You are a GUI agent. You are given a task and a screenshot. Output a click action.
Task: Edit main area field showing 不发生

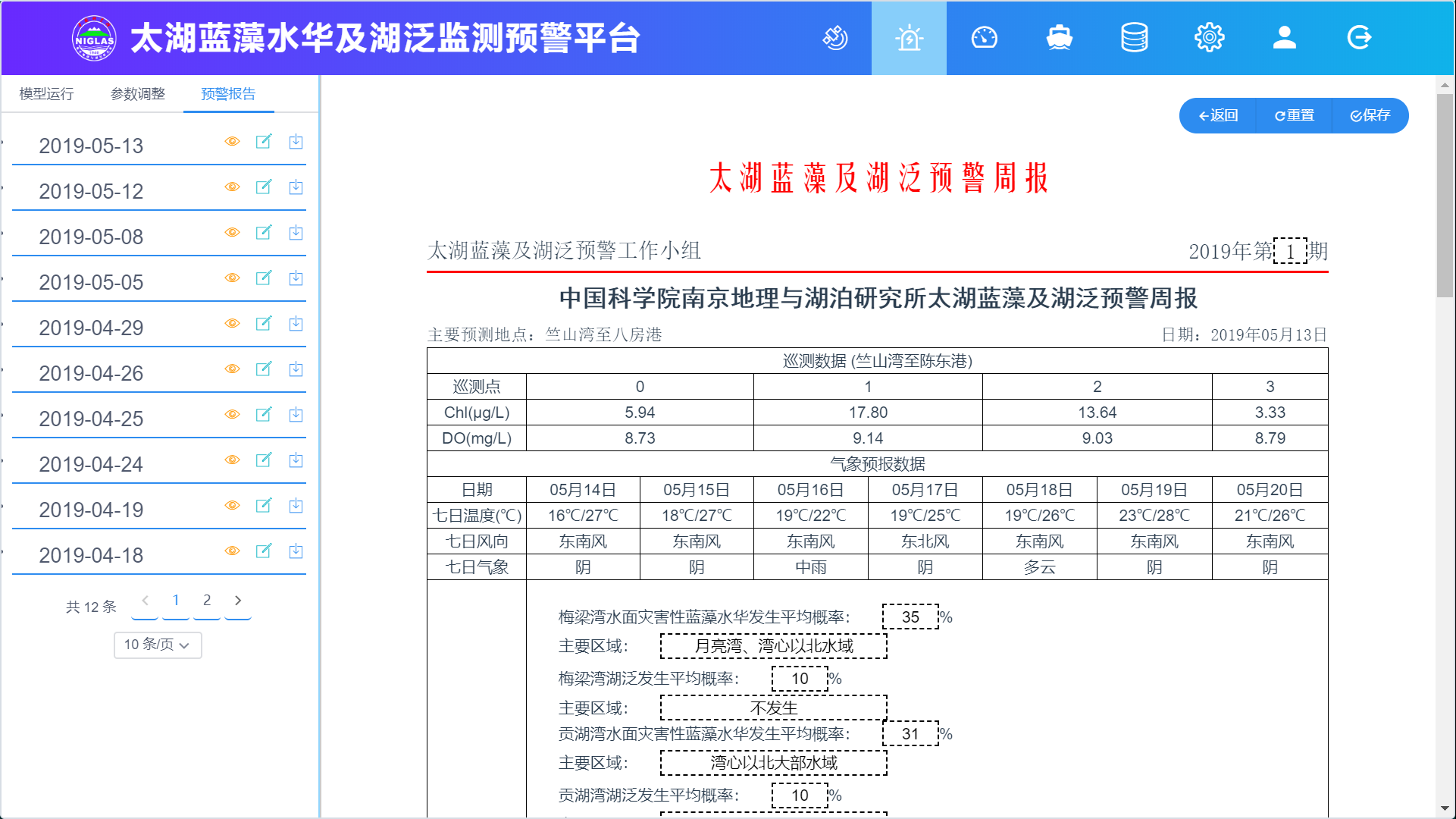tap(774, 708)
